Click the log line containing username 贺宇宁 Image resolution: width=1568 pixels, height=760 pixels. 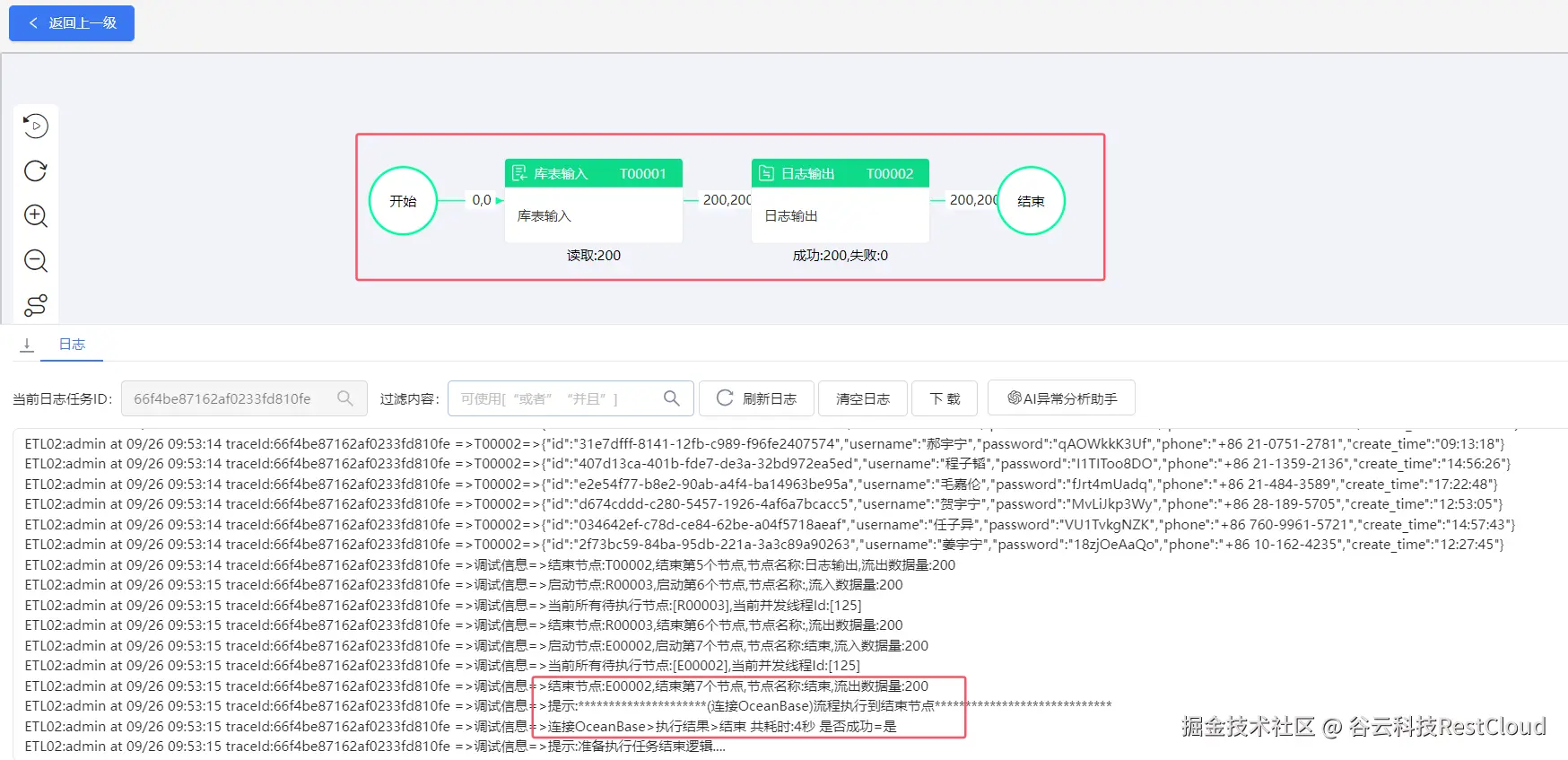[763, 504]
